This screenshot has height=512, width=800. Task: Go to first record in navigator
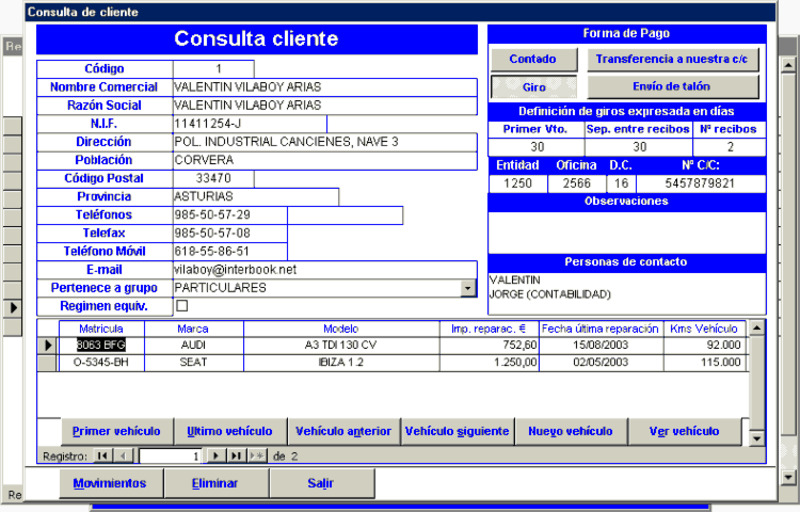(x=102, y=456)
